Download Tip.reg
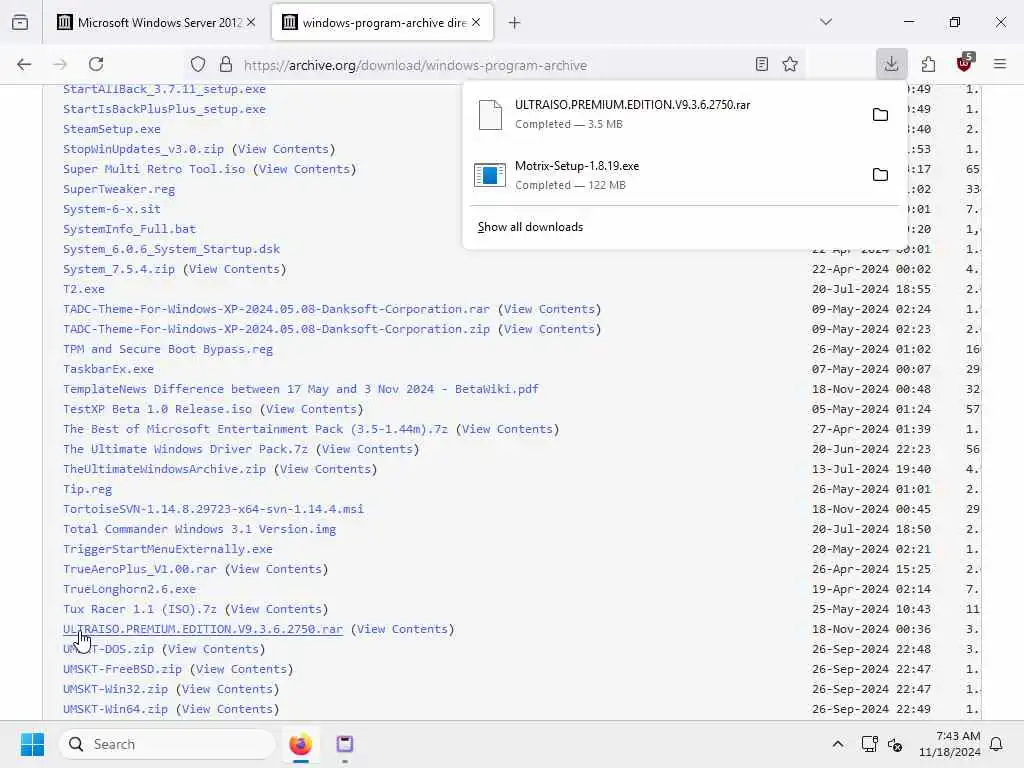Image resolution: width=1024 pixels, height=768 pixels. click(88, 489)
